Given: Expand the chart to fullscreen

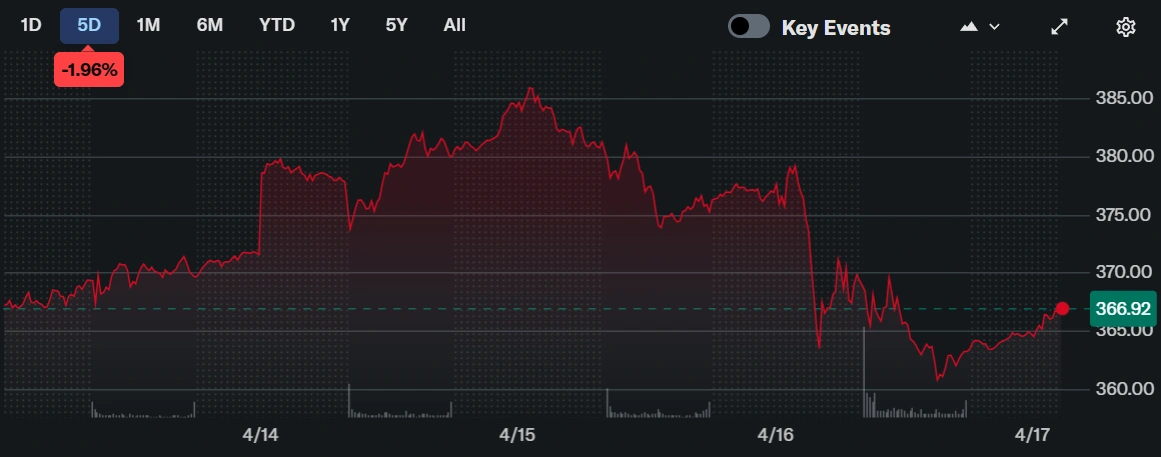Looking at the screenshot, I should coord(1060,27).
